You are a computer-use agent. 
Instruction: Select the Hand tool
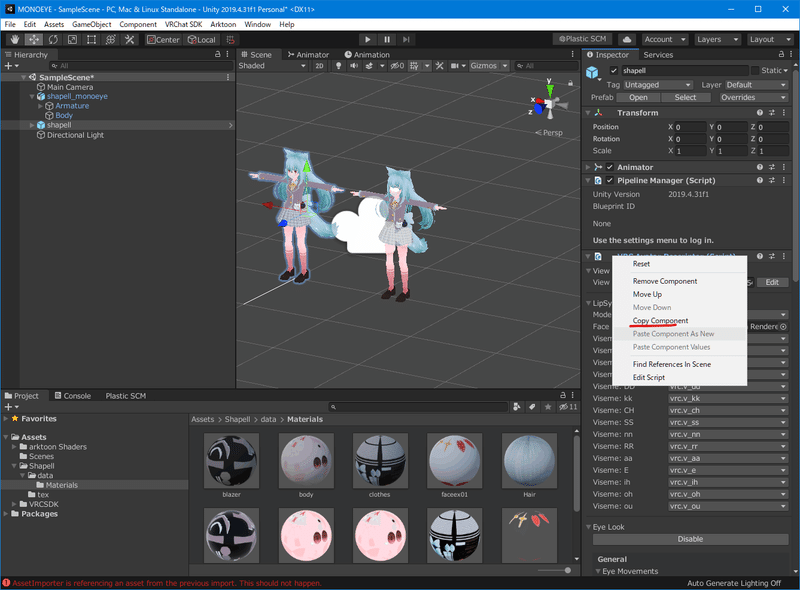tap(15, 39)
